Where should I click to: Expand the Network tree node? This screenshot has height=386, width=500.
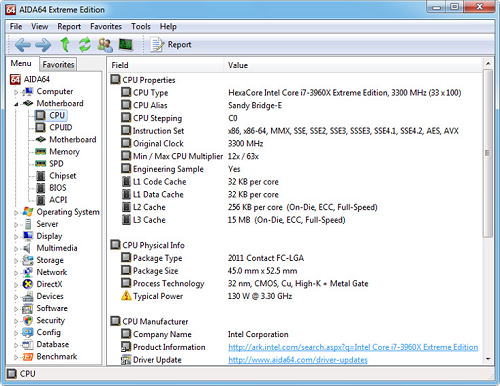(x=16, y=273)
